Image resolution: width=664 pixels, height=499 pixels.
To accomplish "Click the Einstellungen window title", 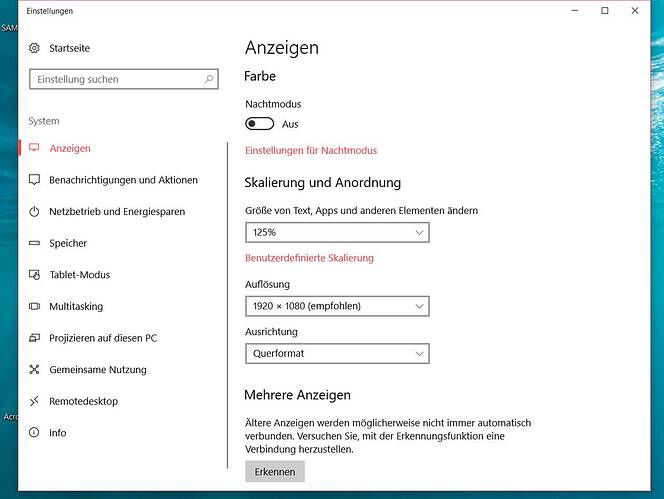I will coord(50,11).
